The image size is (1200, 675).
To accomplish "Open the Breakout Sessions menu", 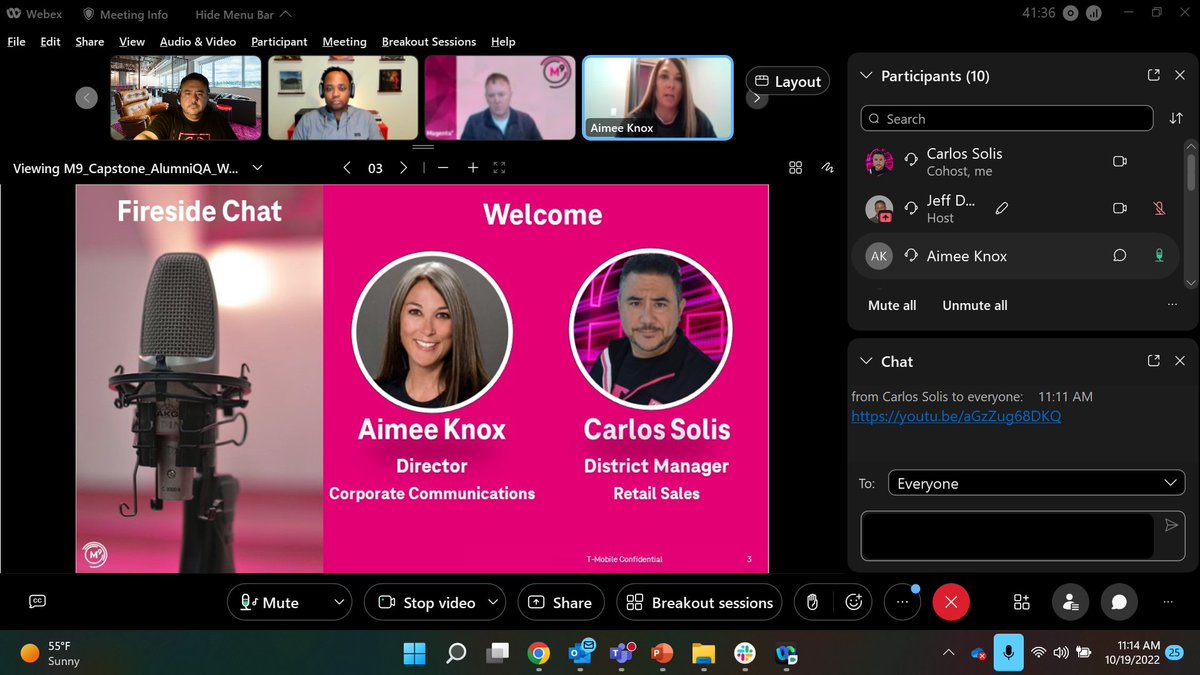I will (429, 41).
